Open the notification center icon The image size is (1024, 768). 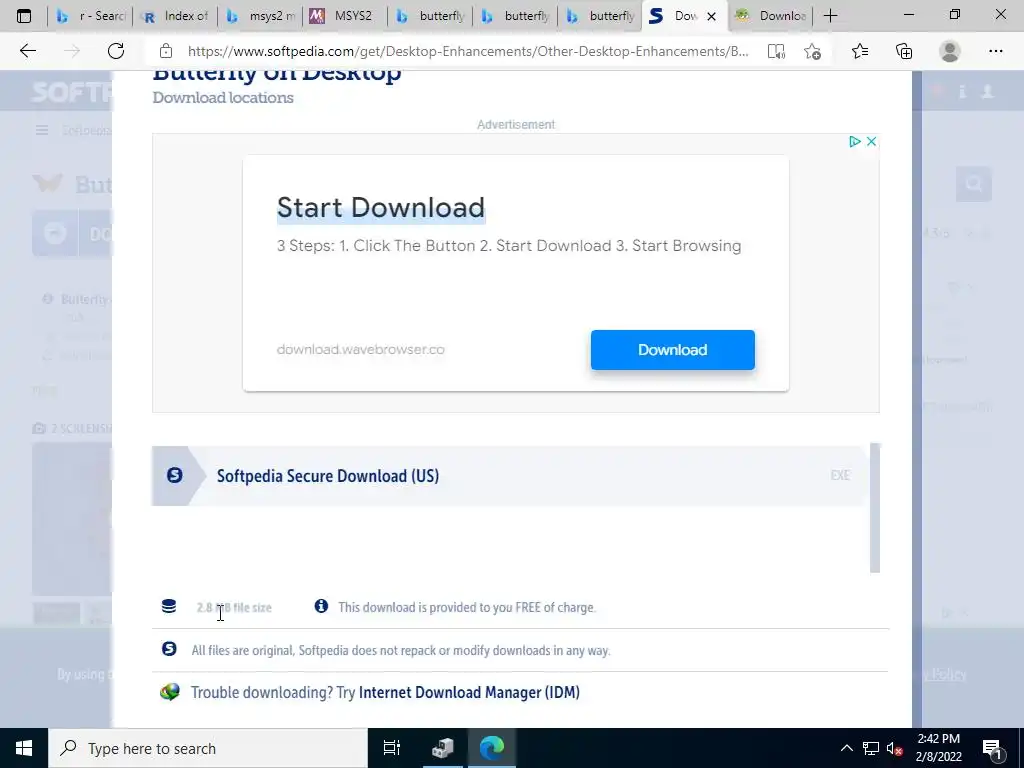[993, 748]
